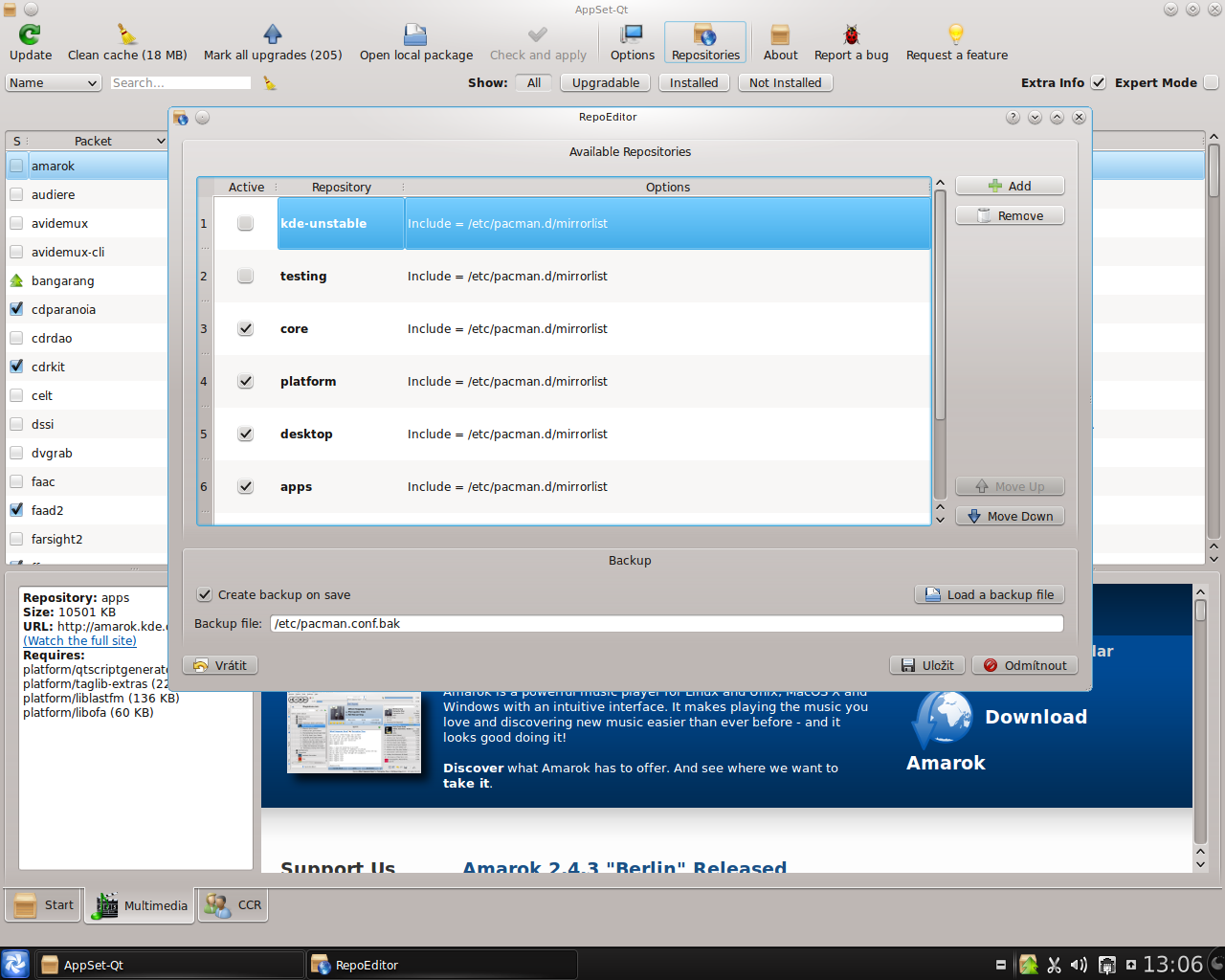Open the Name search-type dropdown
Viewport: 1225px width, 980px height.
[54, 83]
